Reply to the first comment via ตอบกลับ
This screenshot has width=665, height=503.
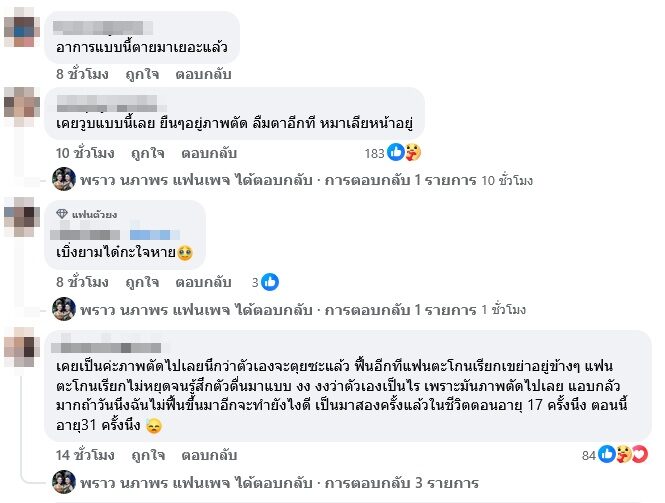(203, 75)
